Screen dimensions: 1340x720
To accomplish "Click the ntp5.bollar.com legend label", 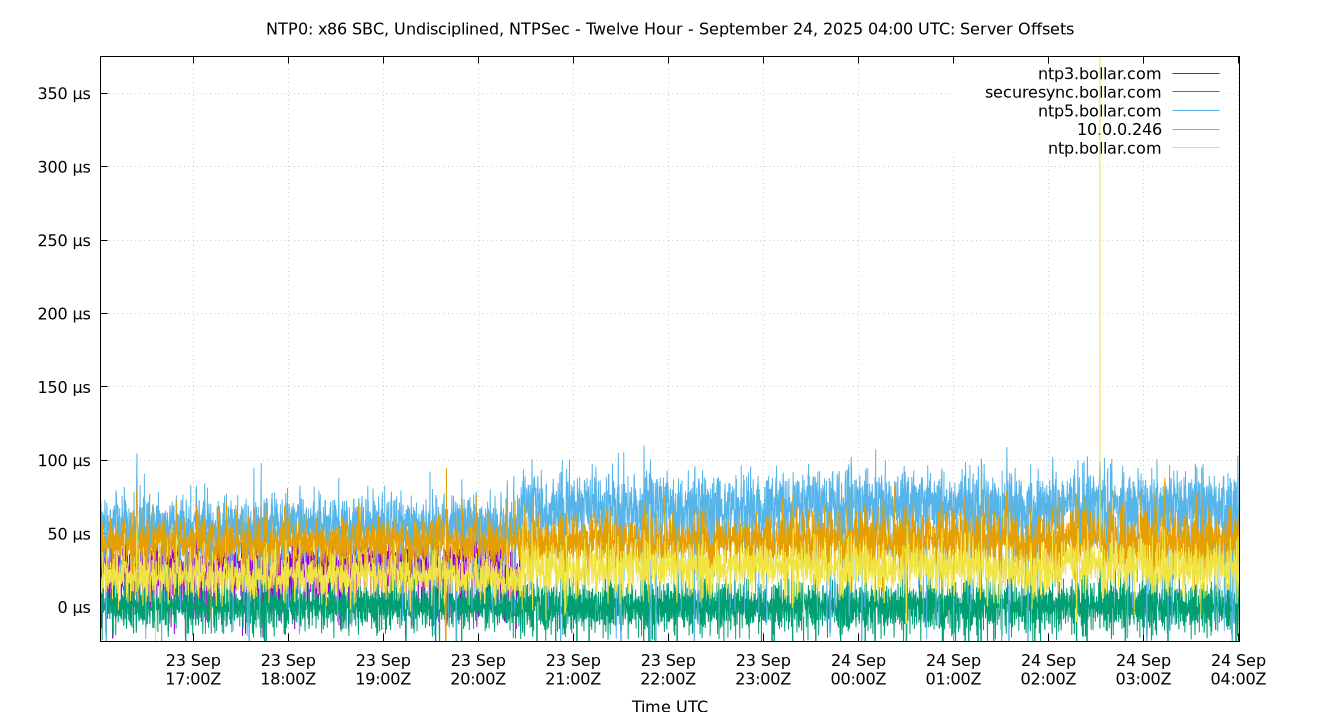I will pyautogui.click(x=1099, y=111).
